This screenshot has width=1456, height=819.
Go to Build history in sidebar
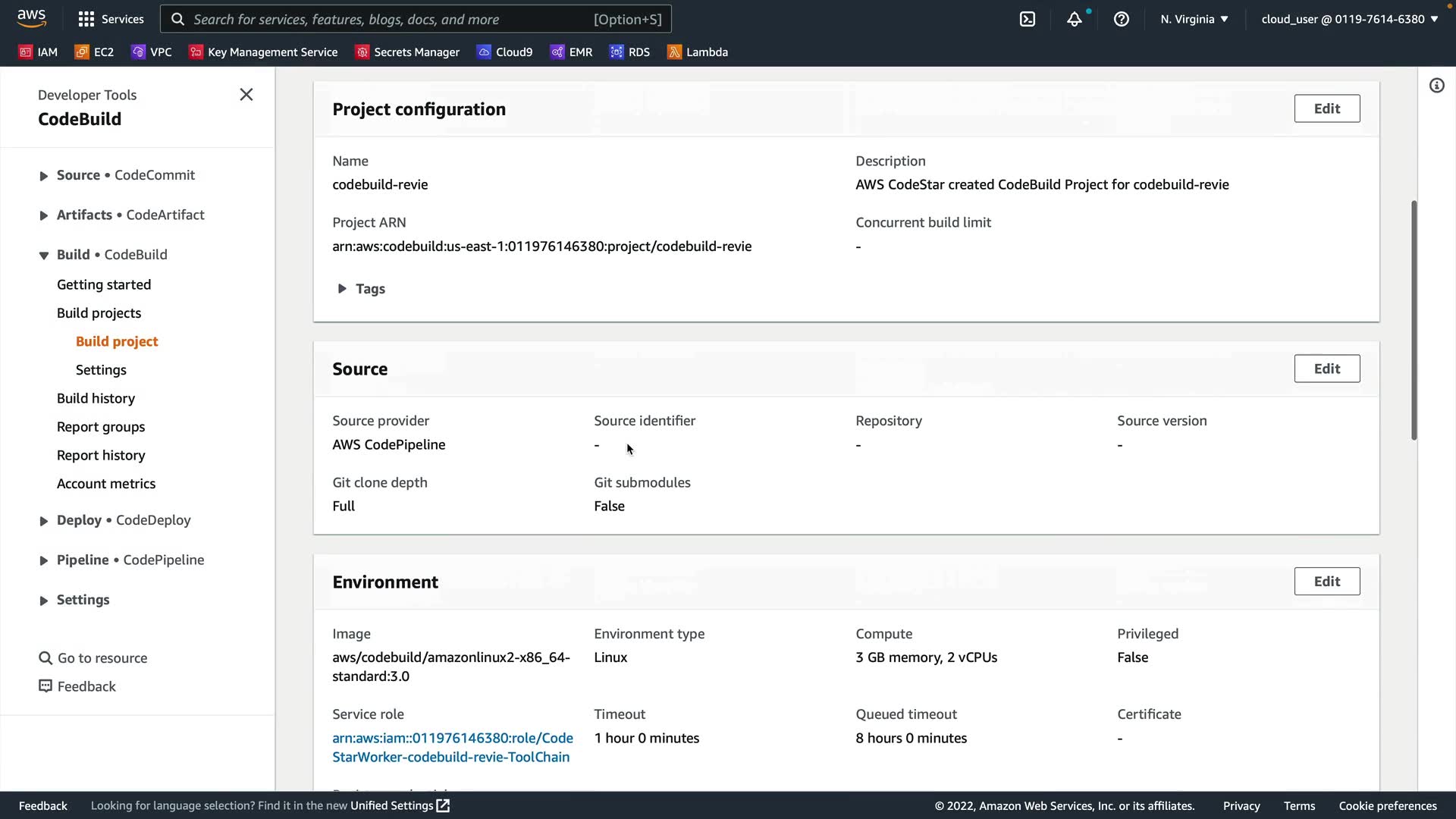click(x=96, y=398)
